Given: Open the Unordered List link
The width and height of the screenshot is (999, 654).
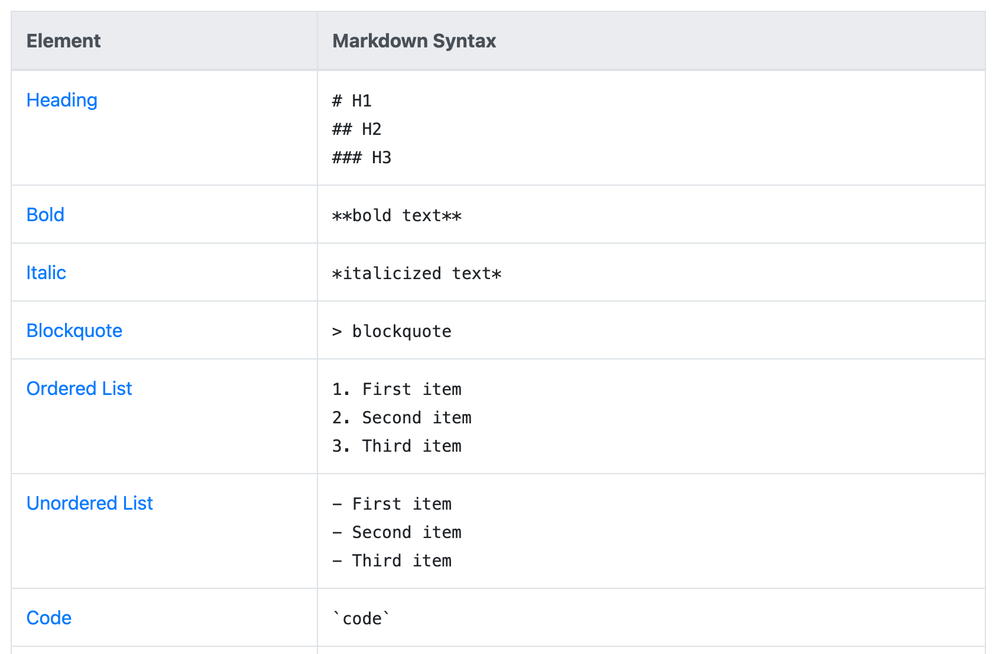Looking at the screenshot, I should 89,504.
